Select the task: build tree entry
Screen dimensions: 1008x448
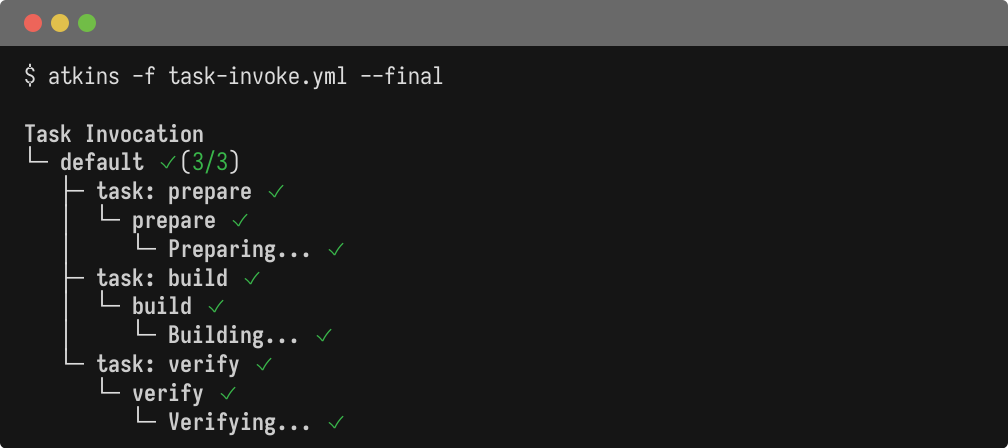tap(161, 278)
